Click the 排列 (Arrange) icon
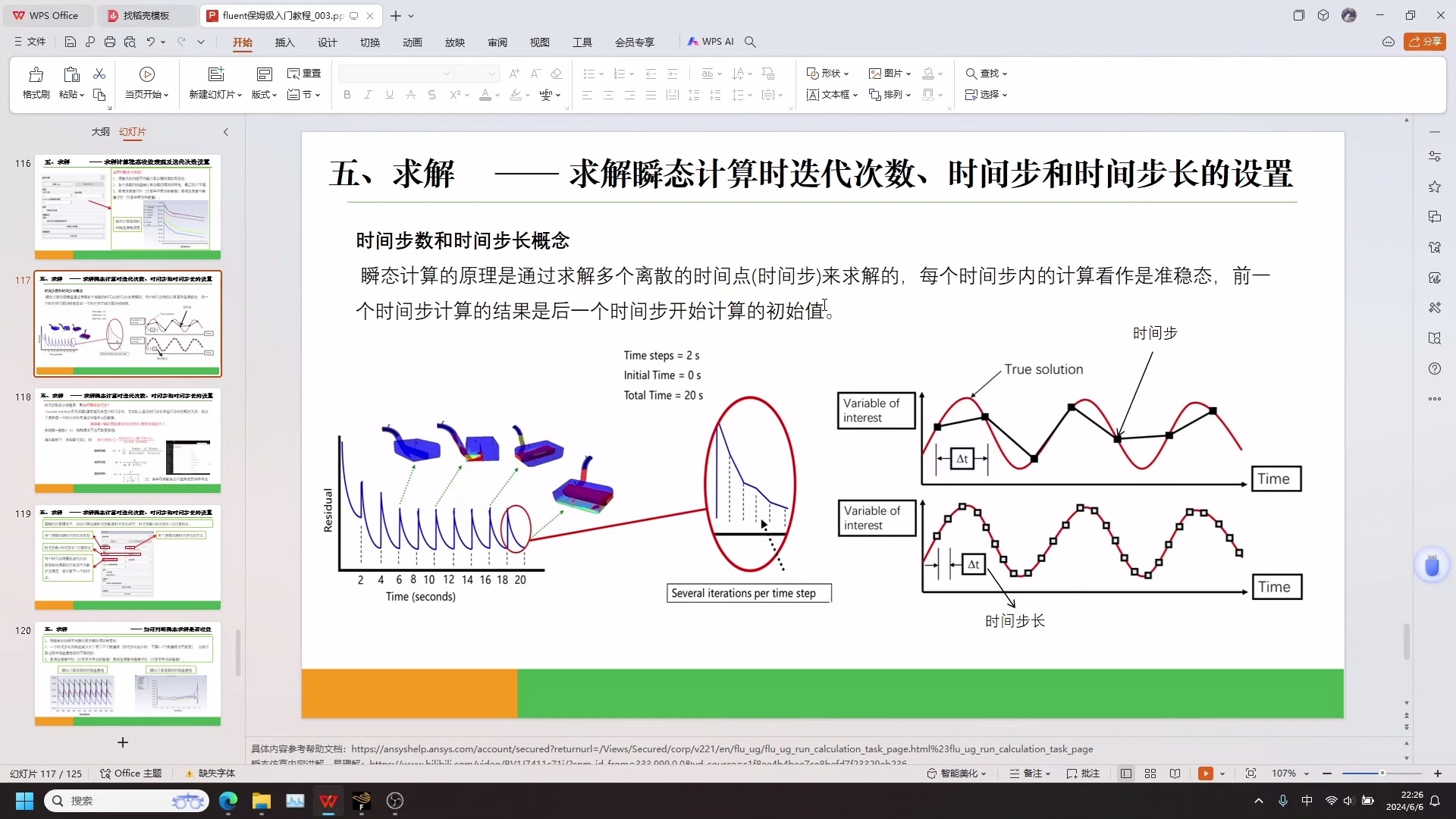The image size is (1456, 819). pos(889,95)
